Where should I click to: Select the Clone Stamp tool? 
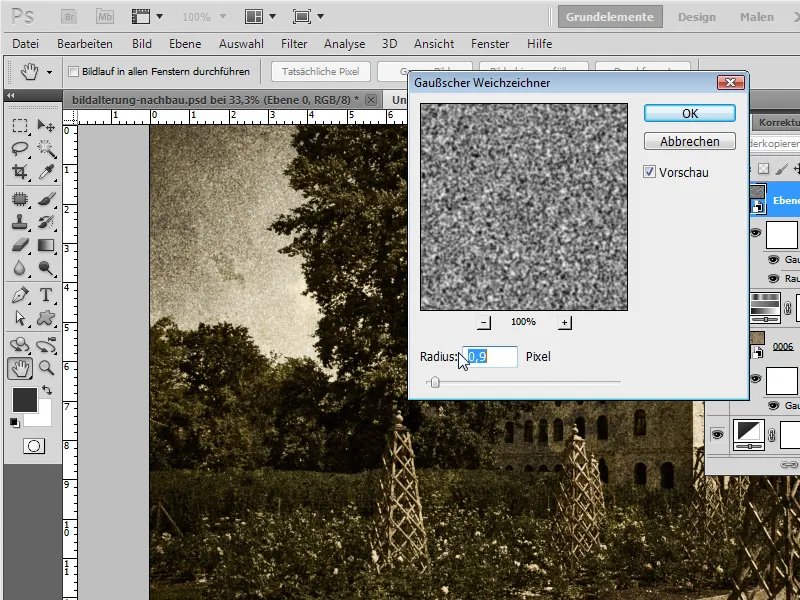pos(20,222)
